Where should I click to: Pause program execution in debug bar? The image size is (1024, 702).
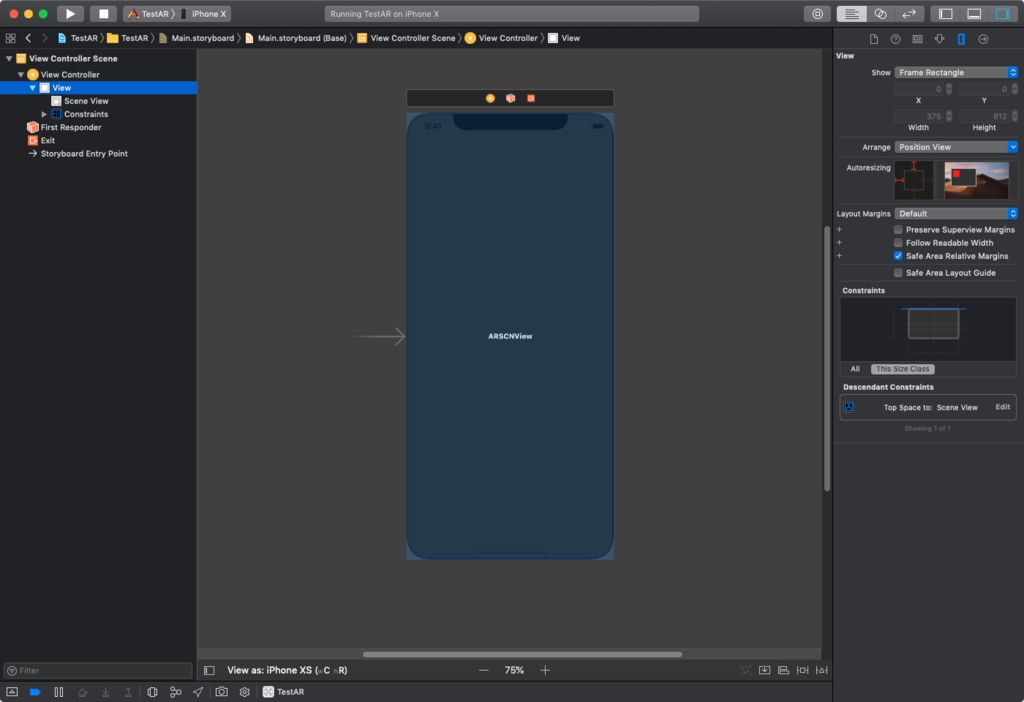[59, 692]
